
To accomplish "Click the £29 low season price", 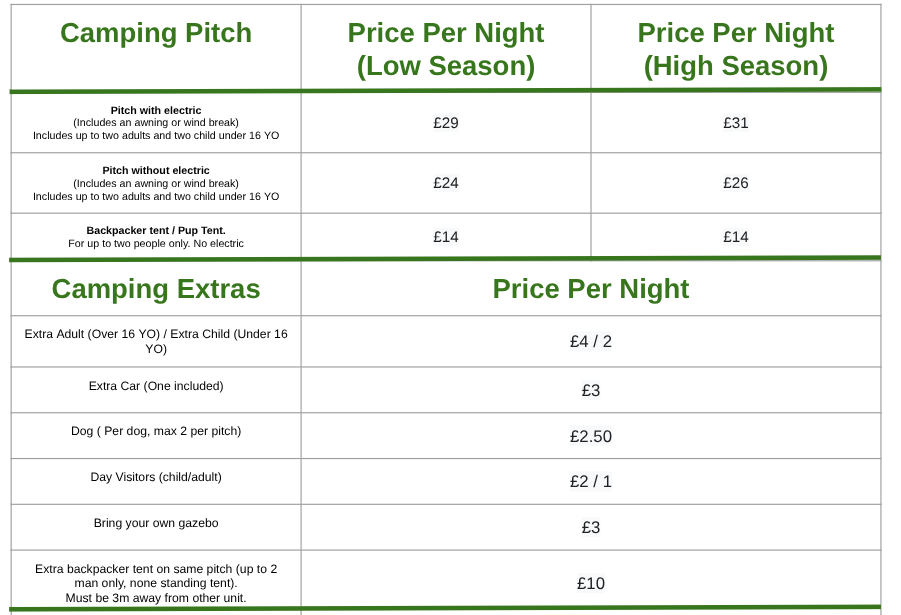I will (x=446, y=123).
